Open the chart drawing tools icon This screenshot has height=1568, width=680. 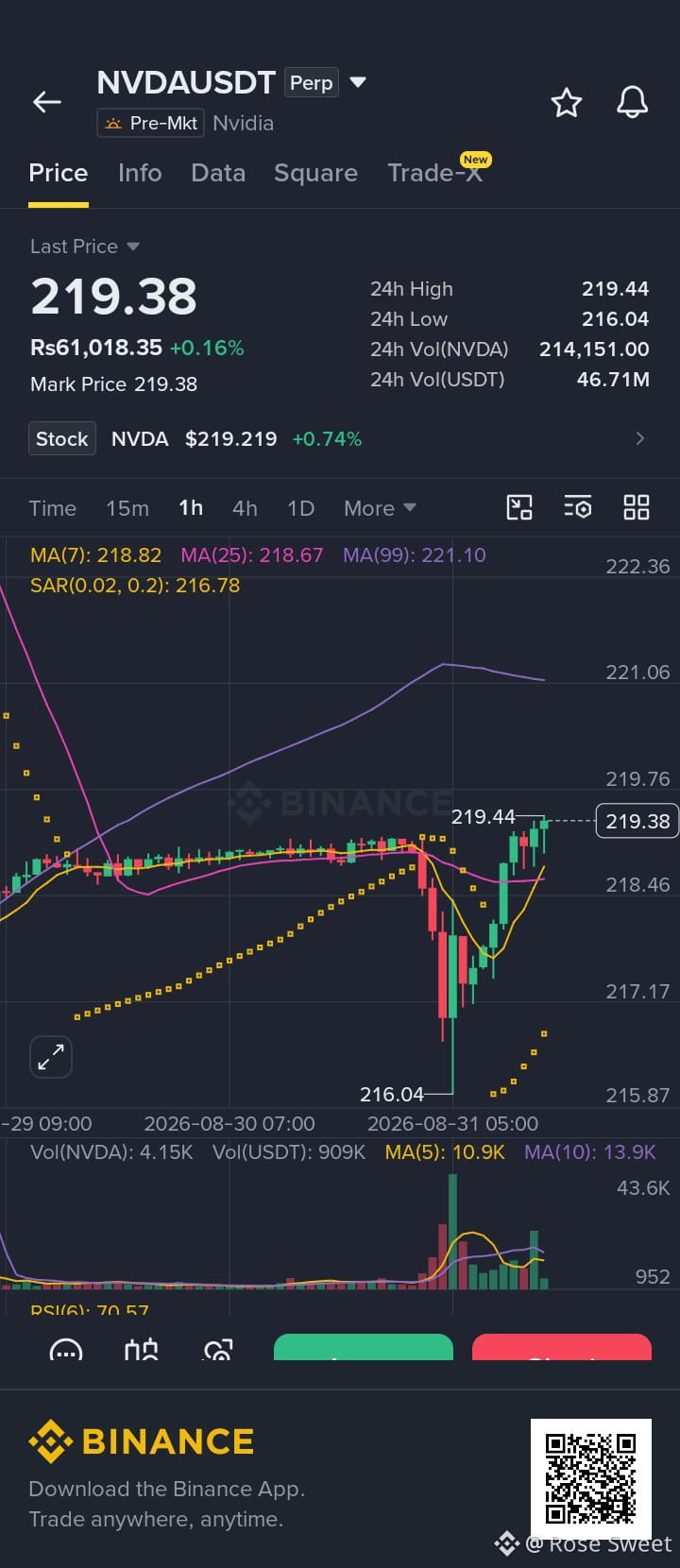519,507
